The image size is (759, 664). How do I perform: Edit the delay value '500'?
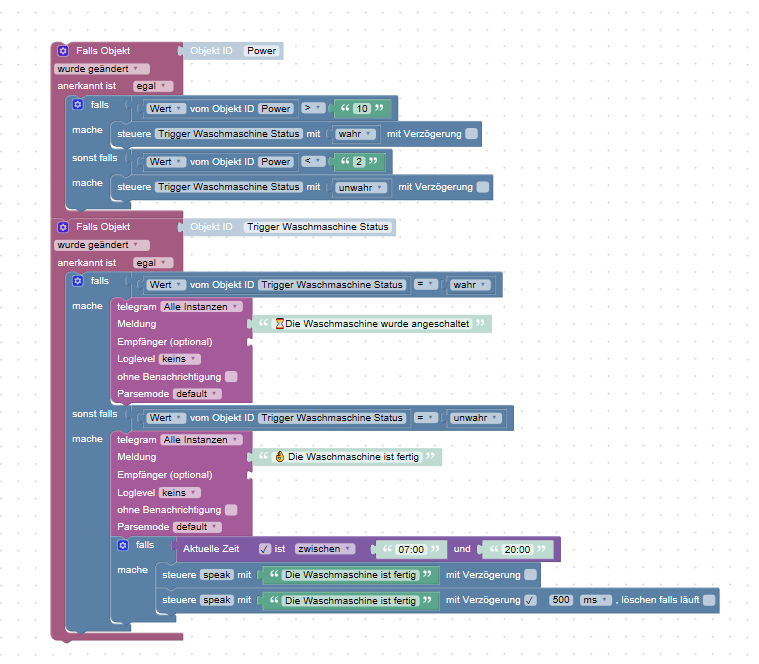tap(561, 600)
